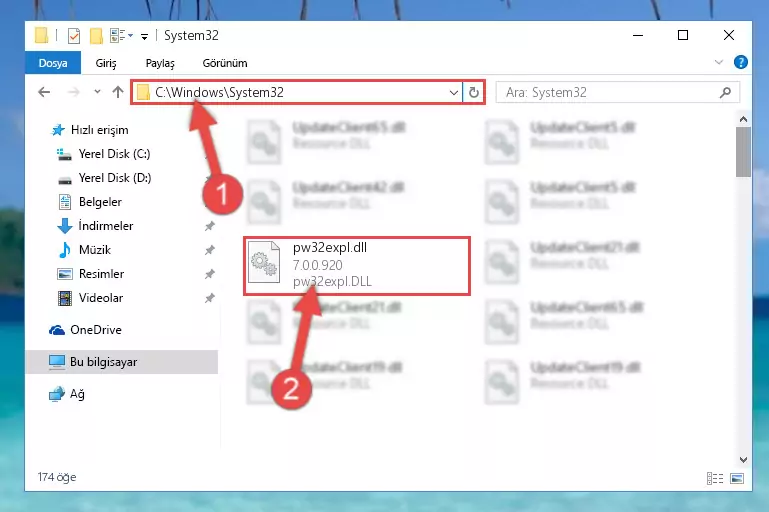Image resolution: width=769 pixels, height=512 pixels.
Task: Open Yerel Disk (D:) in sidebar
Action: [114, 178]
